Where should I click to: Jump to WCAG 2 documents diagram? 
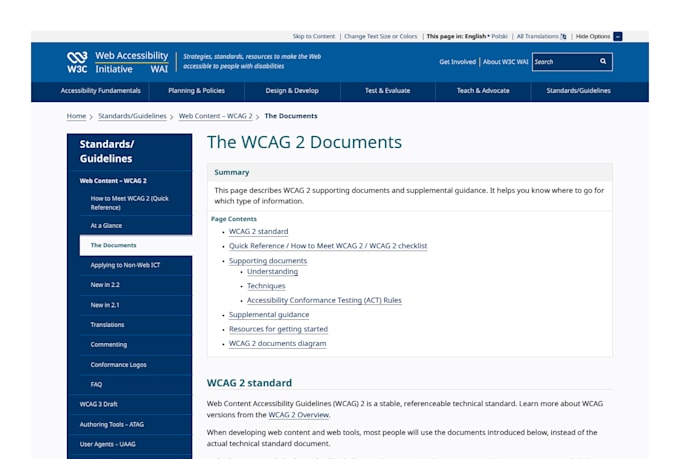coord(277,343)
